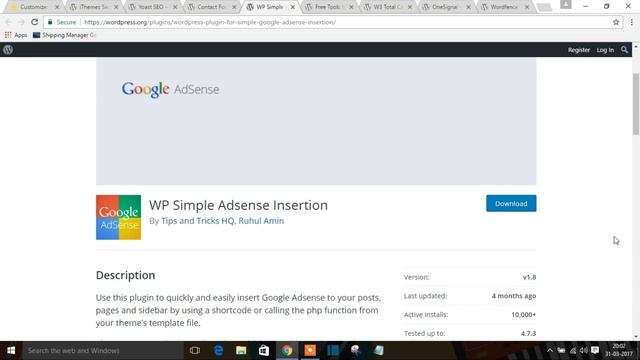Click the taskbar clock showing 20:07
Screen dimensions: 640x360
pyautogui.click(x=619, y=350)
